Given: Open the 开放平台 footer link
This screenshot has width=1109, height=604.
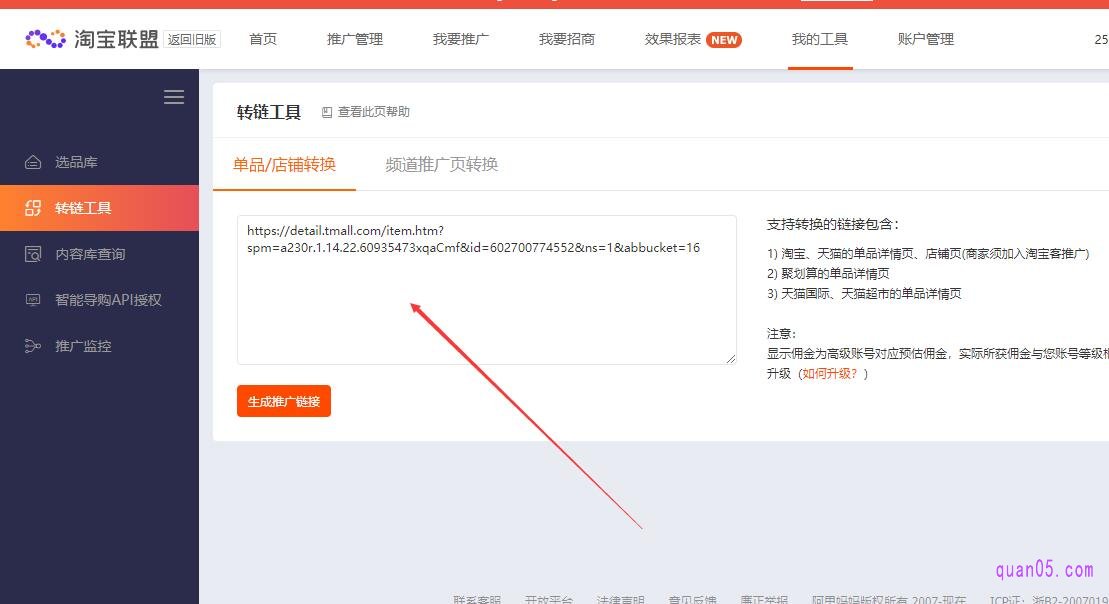Looking at the screenshot, I should point(549,599).
